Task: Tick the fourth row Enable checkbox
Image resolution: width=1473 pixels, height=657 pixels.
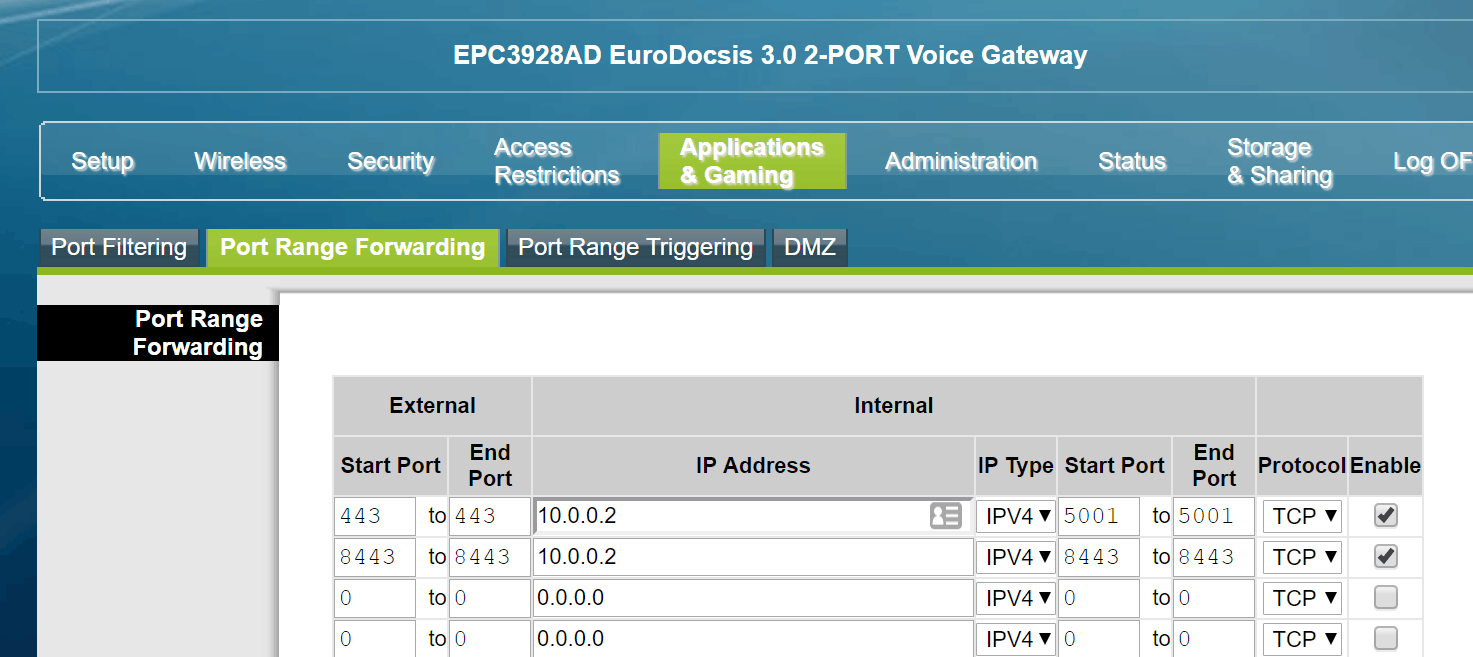Action: pyautogui.click(x=1385, y=638)
